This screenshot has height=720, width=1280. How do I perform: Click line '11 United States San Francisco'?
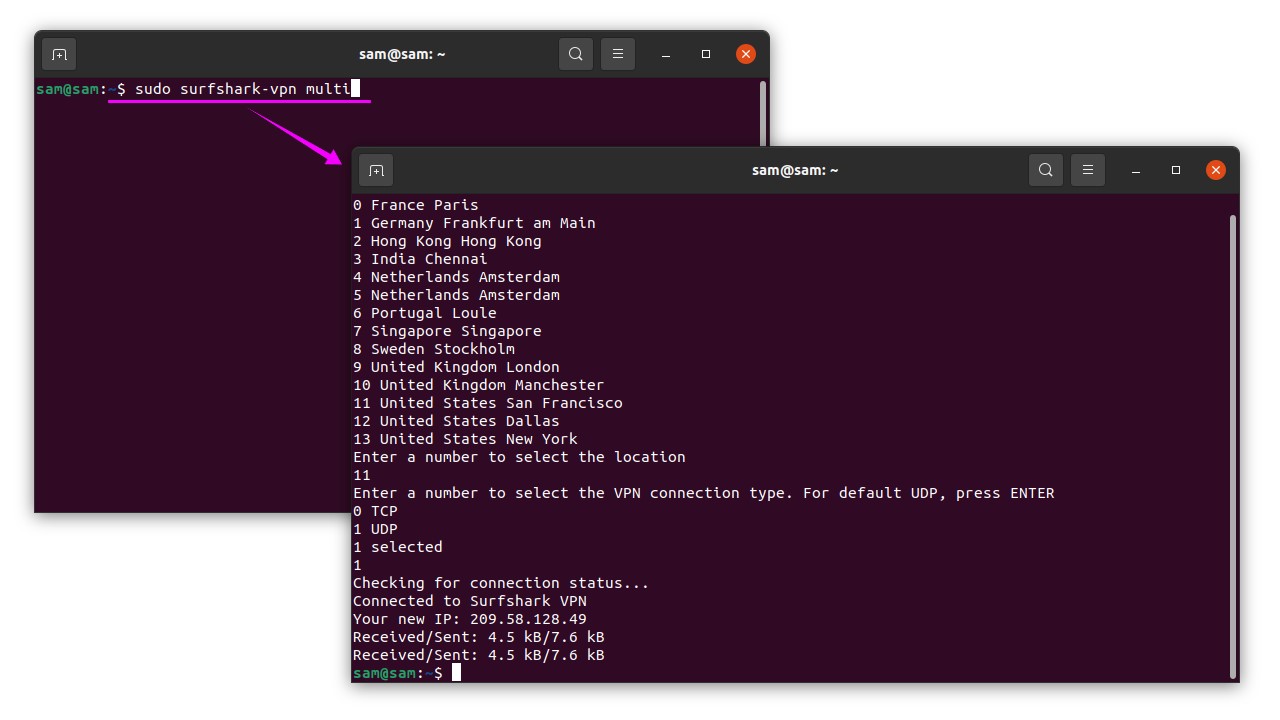tap(488, 403)
